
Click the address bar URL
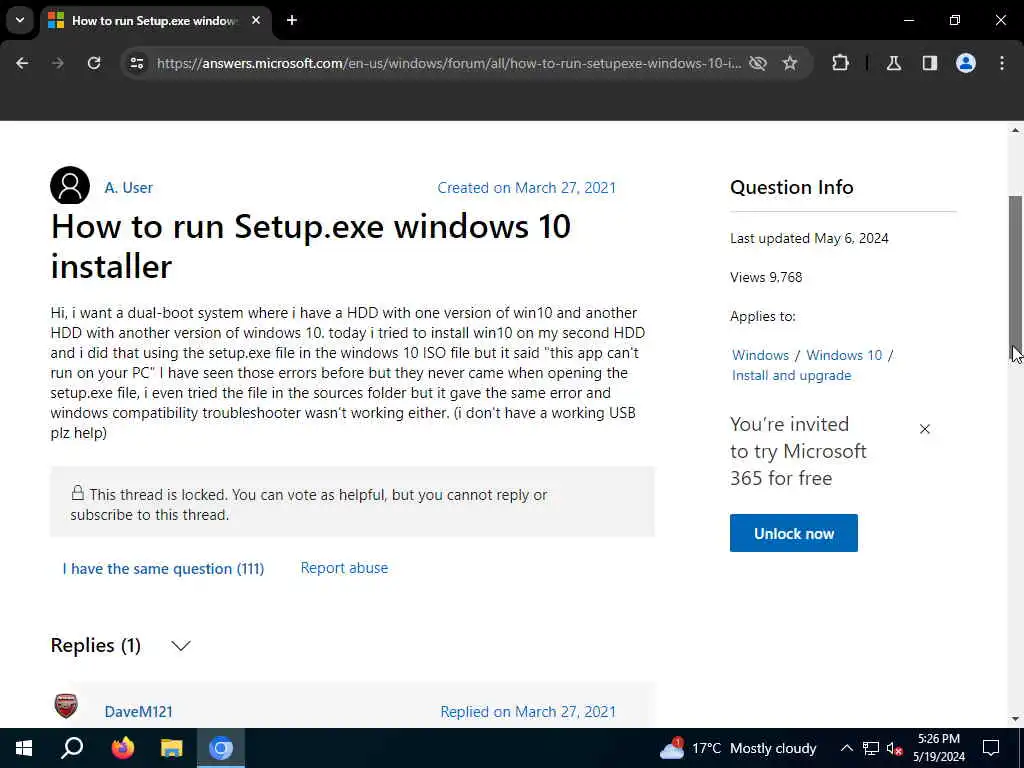[x=449, y=63]
